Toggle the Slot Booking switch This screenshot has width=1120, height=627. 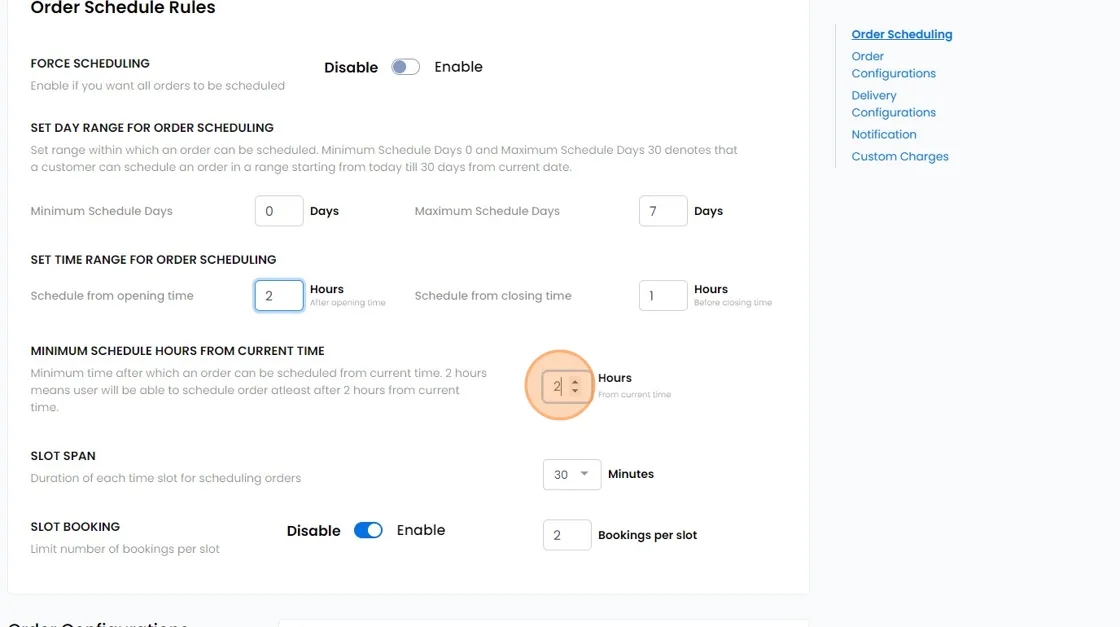point(368,531)
